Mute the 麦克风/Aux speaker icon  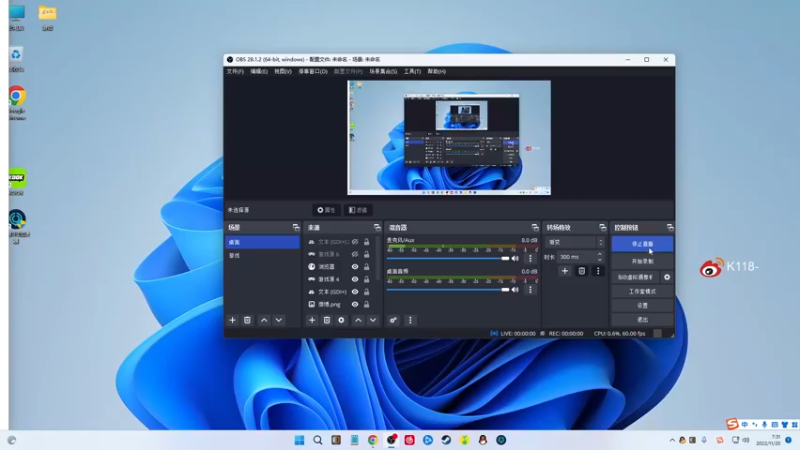point(515,258)
